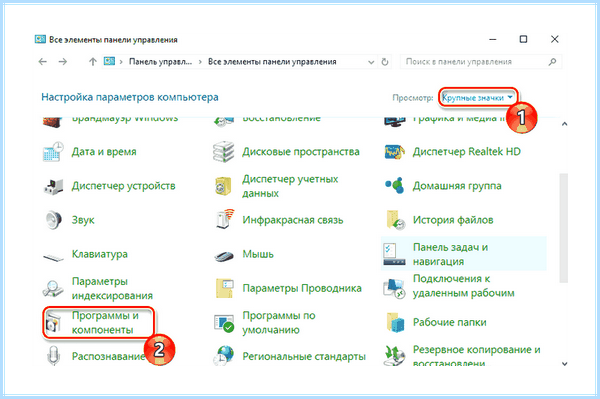Click the Региональные стандарты globe icon
Viewport: 600px width, 399px height.
pos(223,355)
